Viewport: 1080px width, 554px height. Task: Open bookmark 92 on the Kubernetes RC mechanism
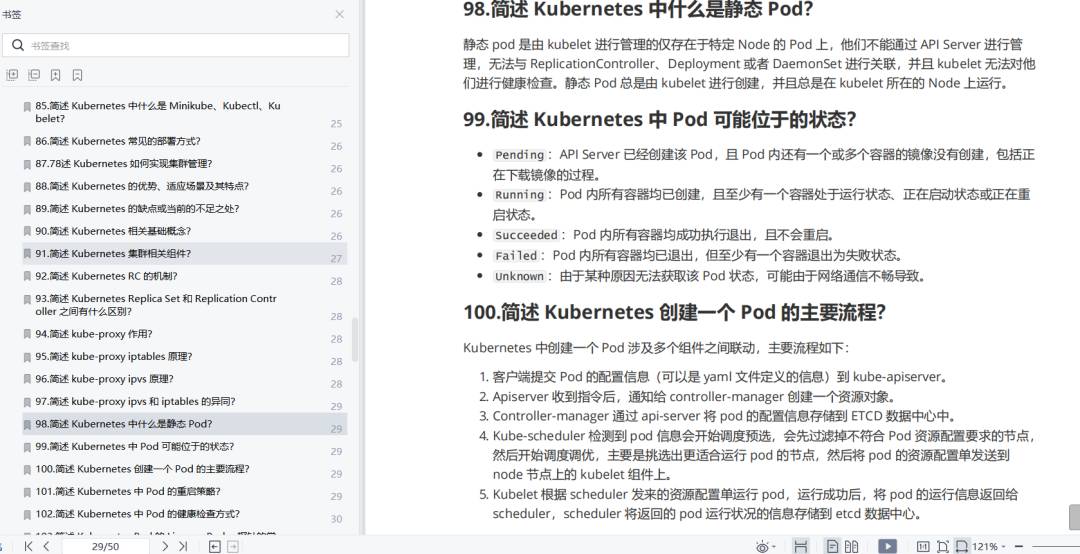pos(185,276)
